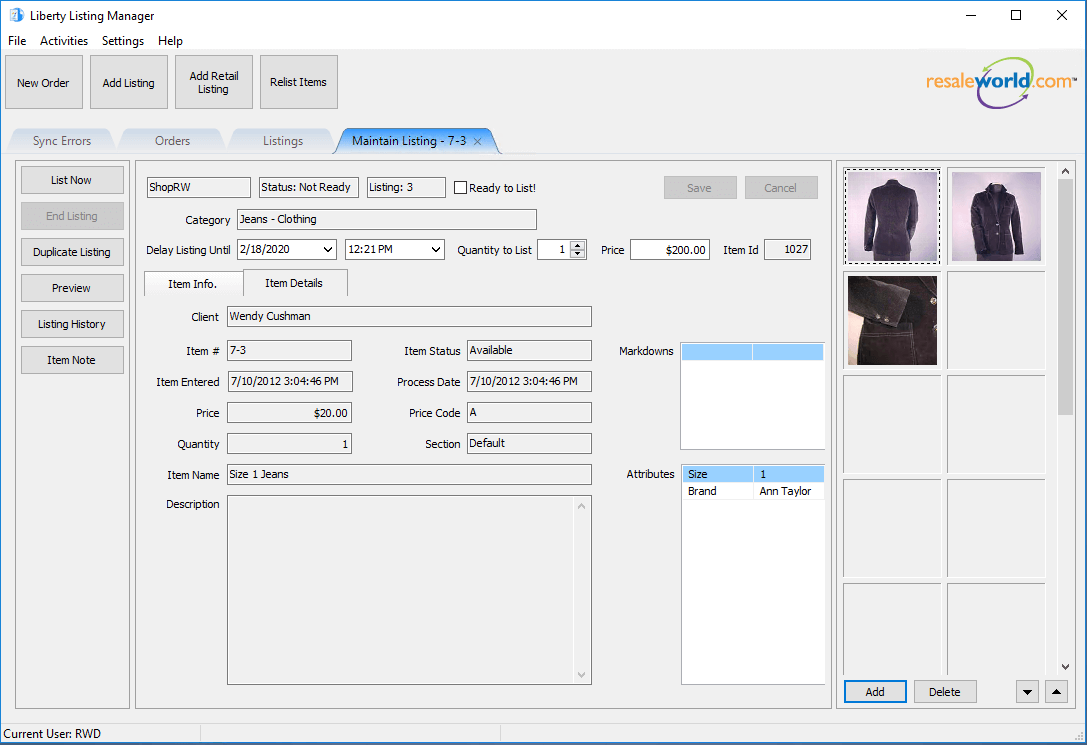Select the Size attribute row
The image size is (1087, 745).
pyautogui.click(x=753, y=474)
